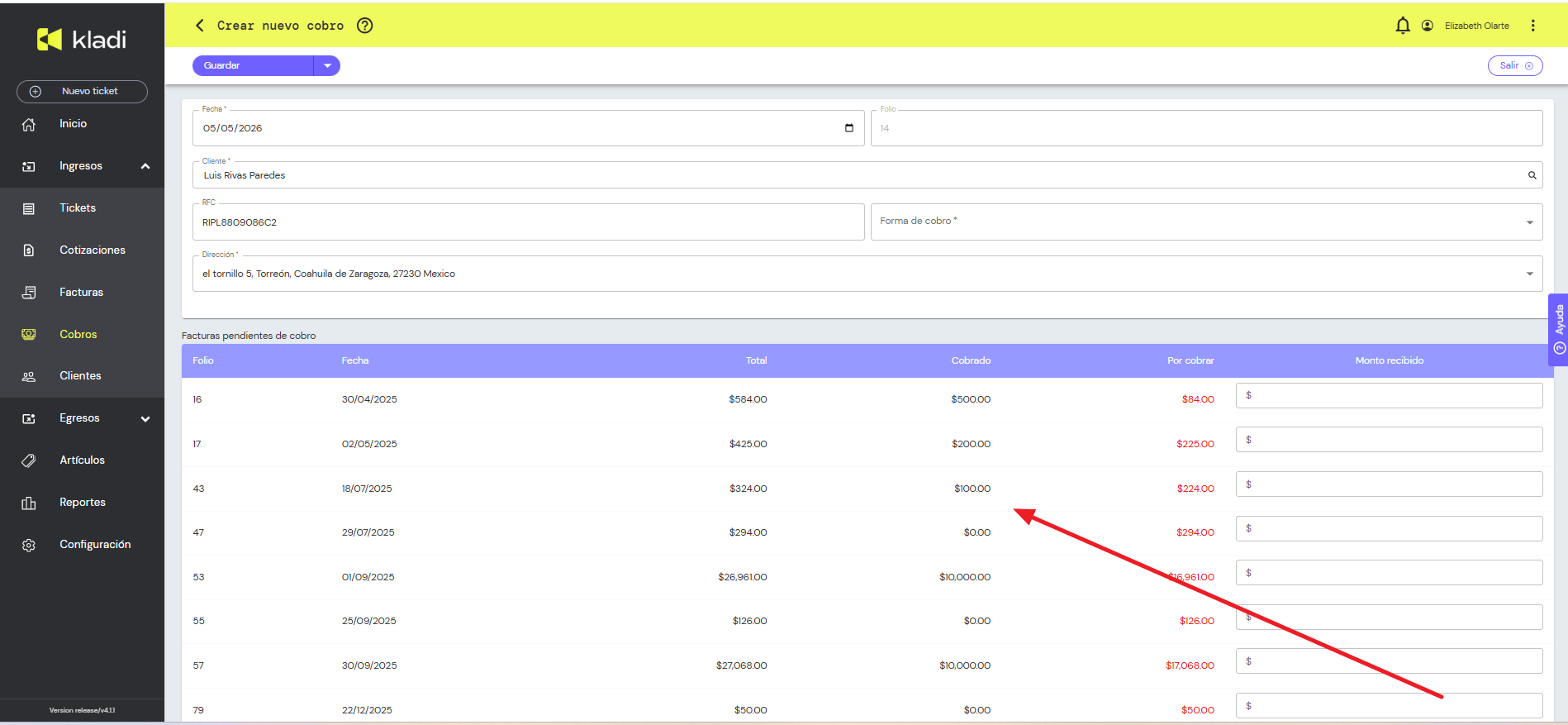The height and width of the screenshot is (725, 1568).
Task: Click the Artículos tag icon
Action: pos(29,460)
